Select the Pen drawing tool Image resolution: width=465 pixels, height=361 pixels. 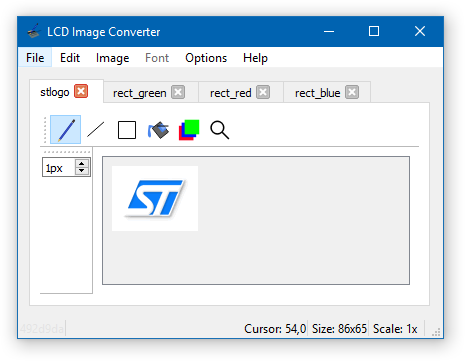[x=65, y=129]
